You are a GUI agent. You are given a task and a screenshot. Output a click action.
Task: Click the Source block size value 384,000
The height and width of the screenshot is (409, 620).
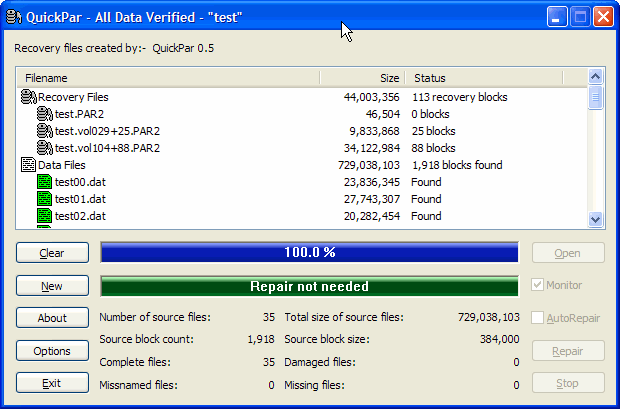(500, 339)
